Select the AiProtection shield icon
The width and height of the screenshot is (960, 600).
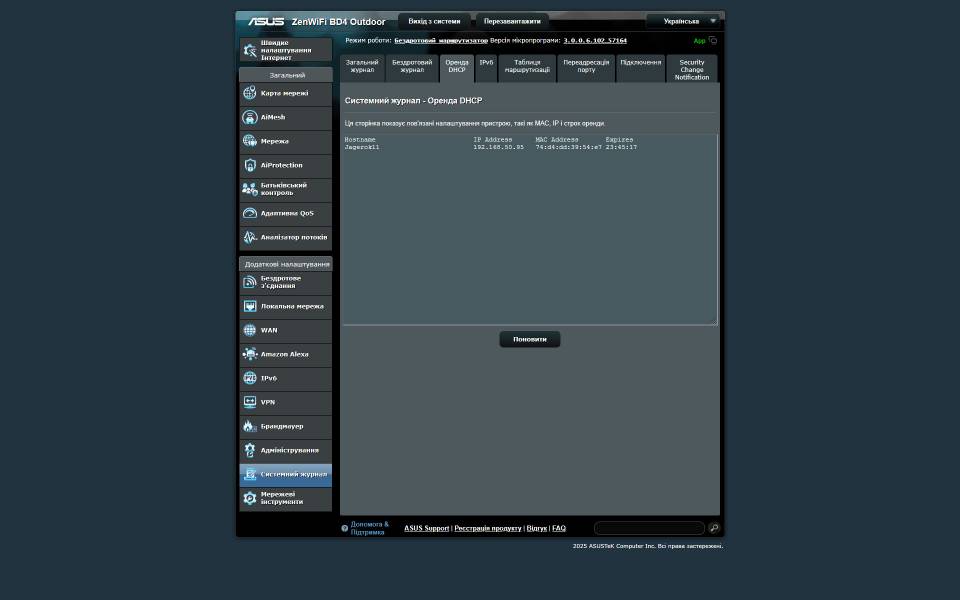tap(250, 165)
